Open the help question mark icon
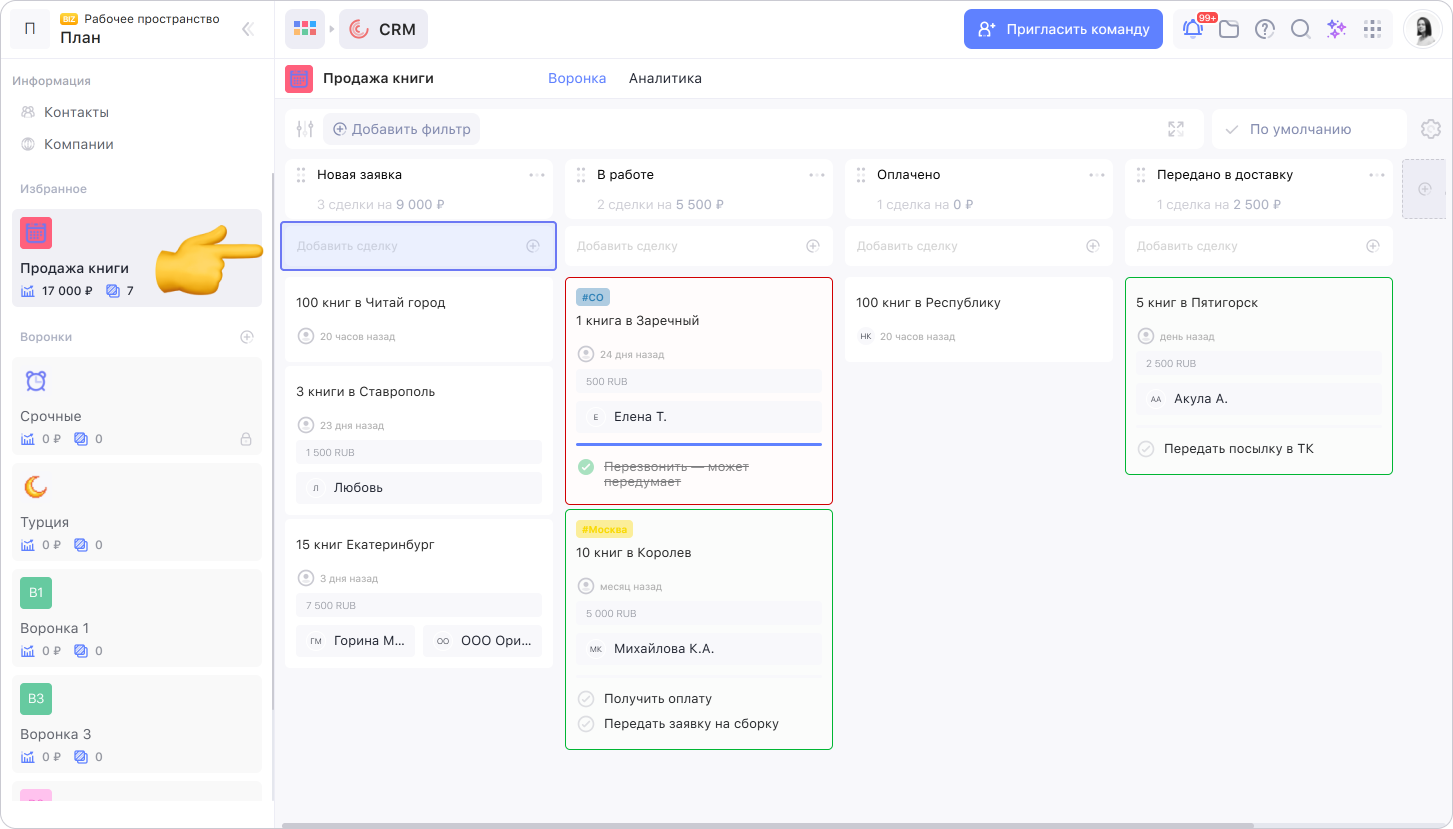This screenshot has width=1453, height=829. pyautogui.click(x=1265, y=29)
